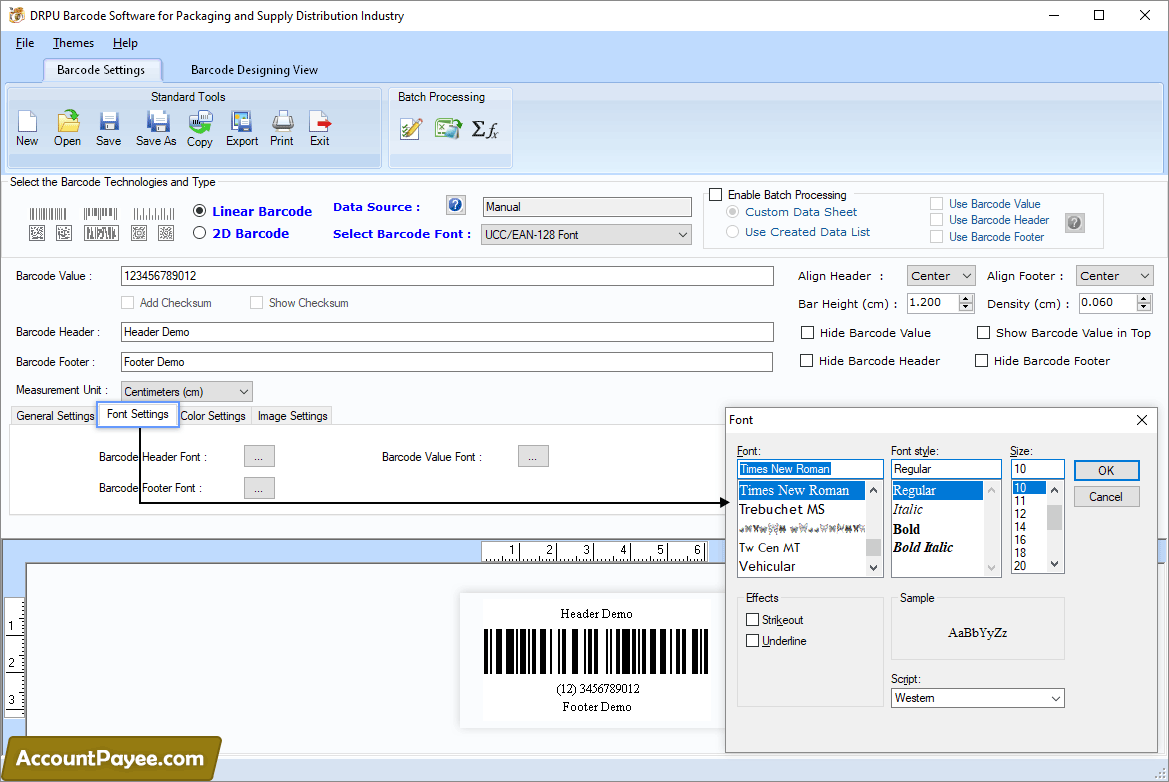Open a file with the Open icon

coord(68,127)
